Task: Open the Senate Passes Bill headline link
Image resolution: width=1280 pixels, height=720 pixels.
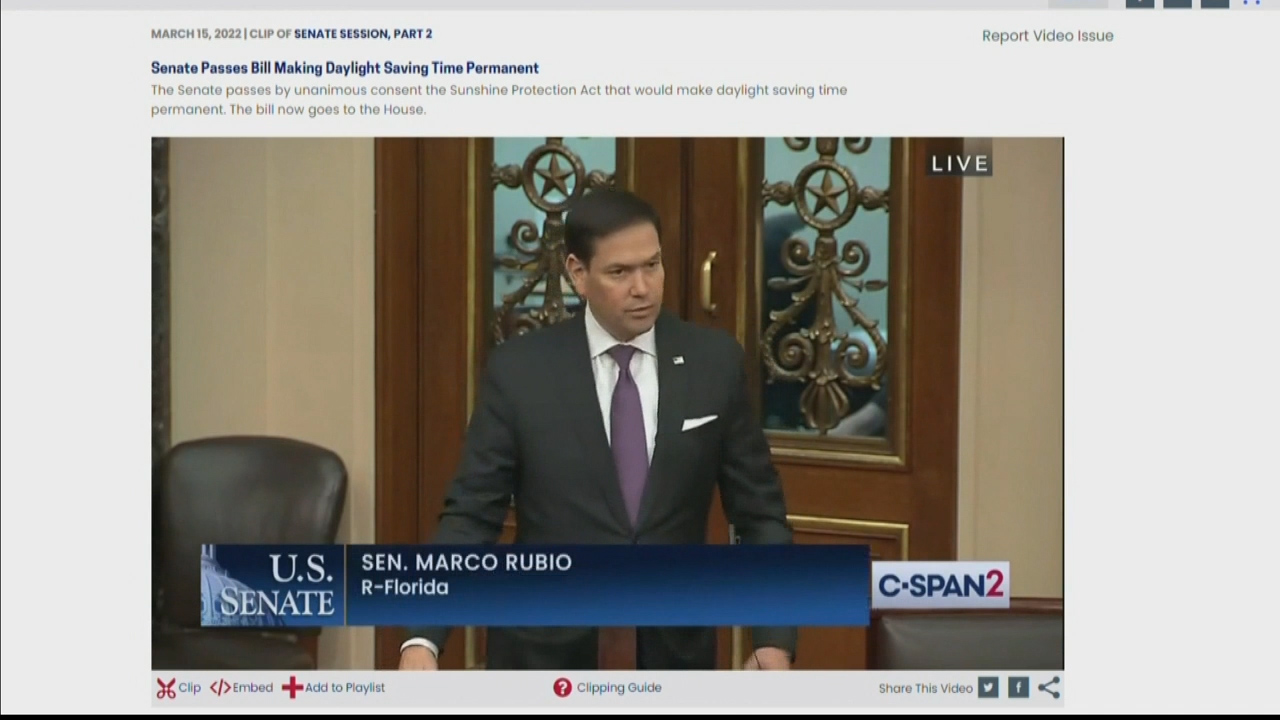Action: [x=345, y=68]
